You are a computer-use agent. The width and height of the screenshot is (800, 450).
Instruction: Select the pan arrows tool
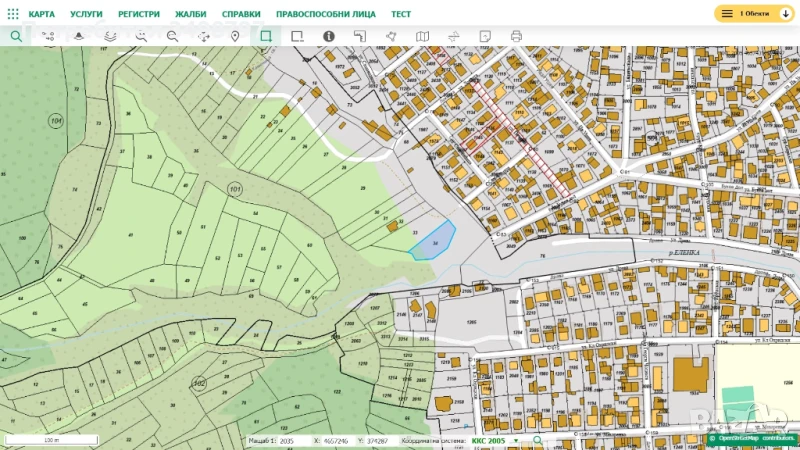[204, 36]
